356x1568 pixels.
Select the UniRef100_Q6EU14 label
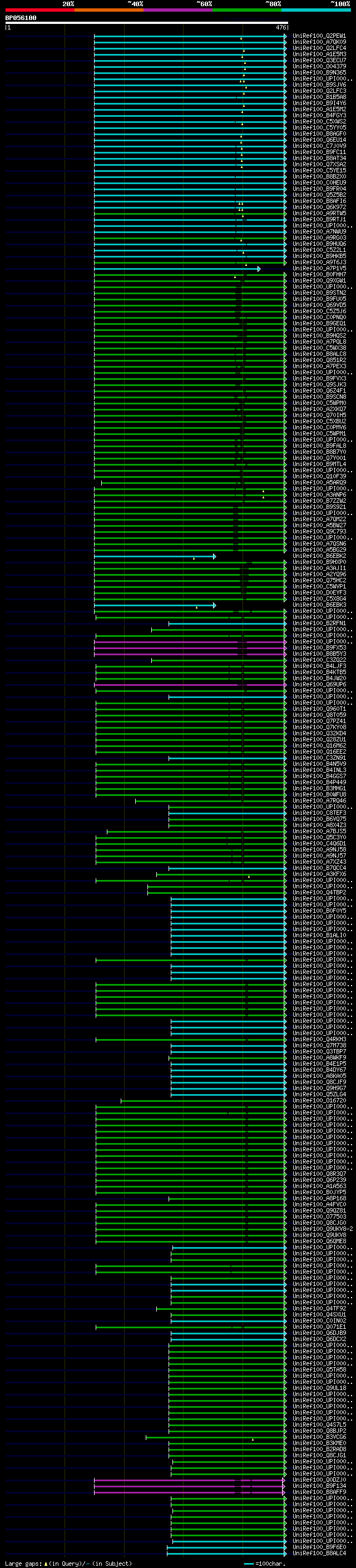(x=319, y=140)
